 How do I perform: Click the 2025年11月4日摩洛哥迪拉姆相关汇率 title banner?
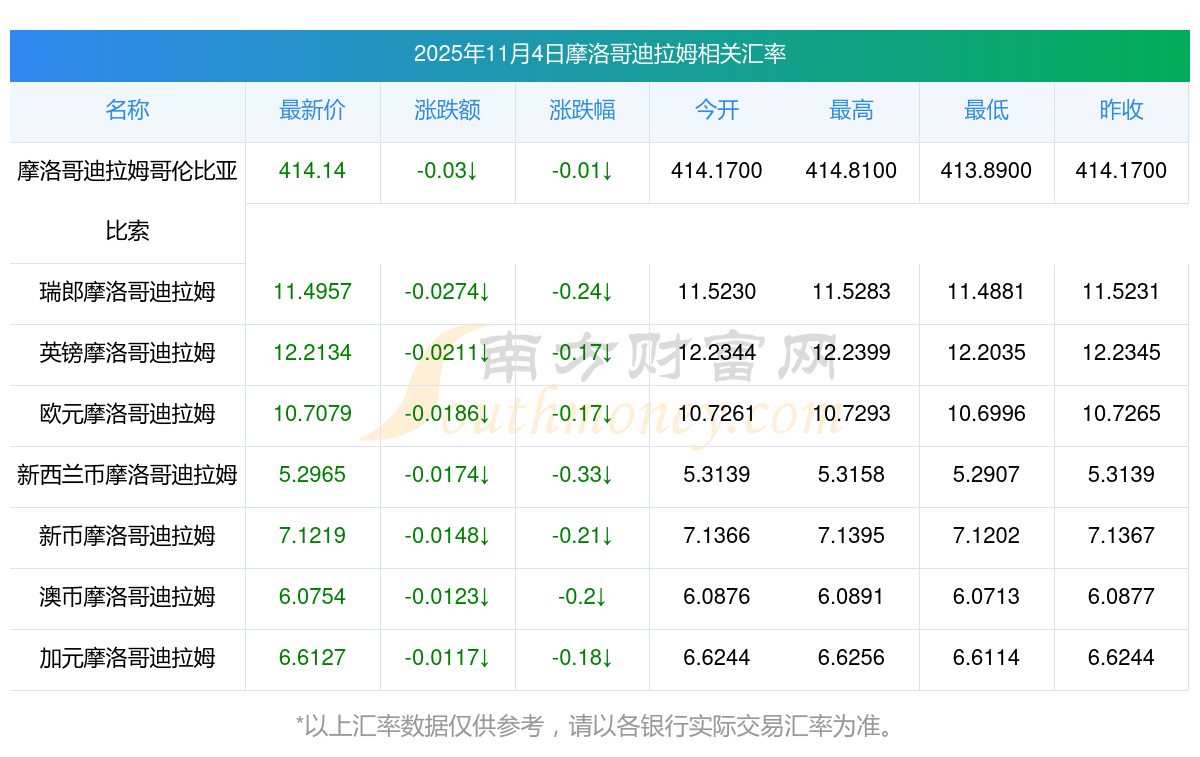coord(600,54)
